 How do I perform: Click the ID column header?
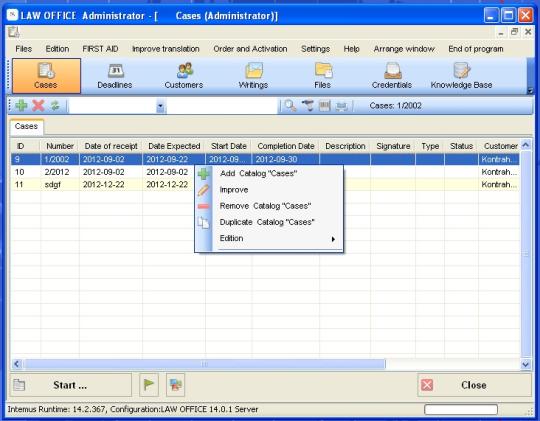[26, 146]
